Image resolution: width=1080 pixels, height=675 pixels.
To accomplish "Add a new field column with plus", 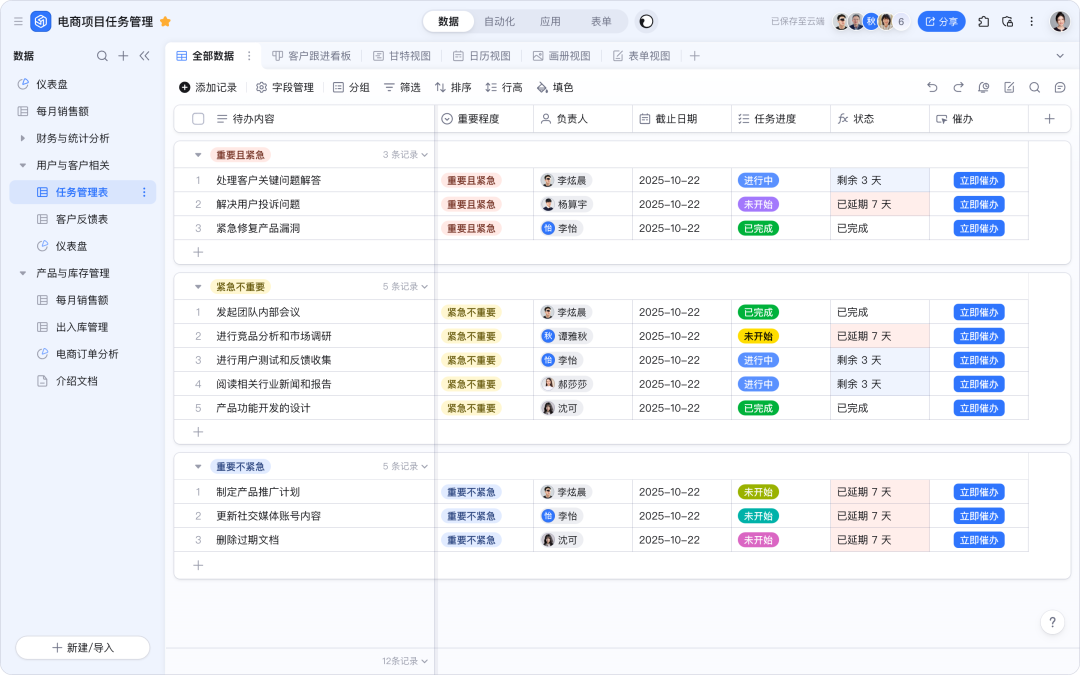I will point(1049,119).
